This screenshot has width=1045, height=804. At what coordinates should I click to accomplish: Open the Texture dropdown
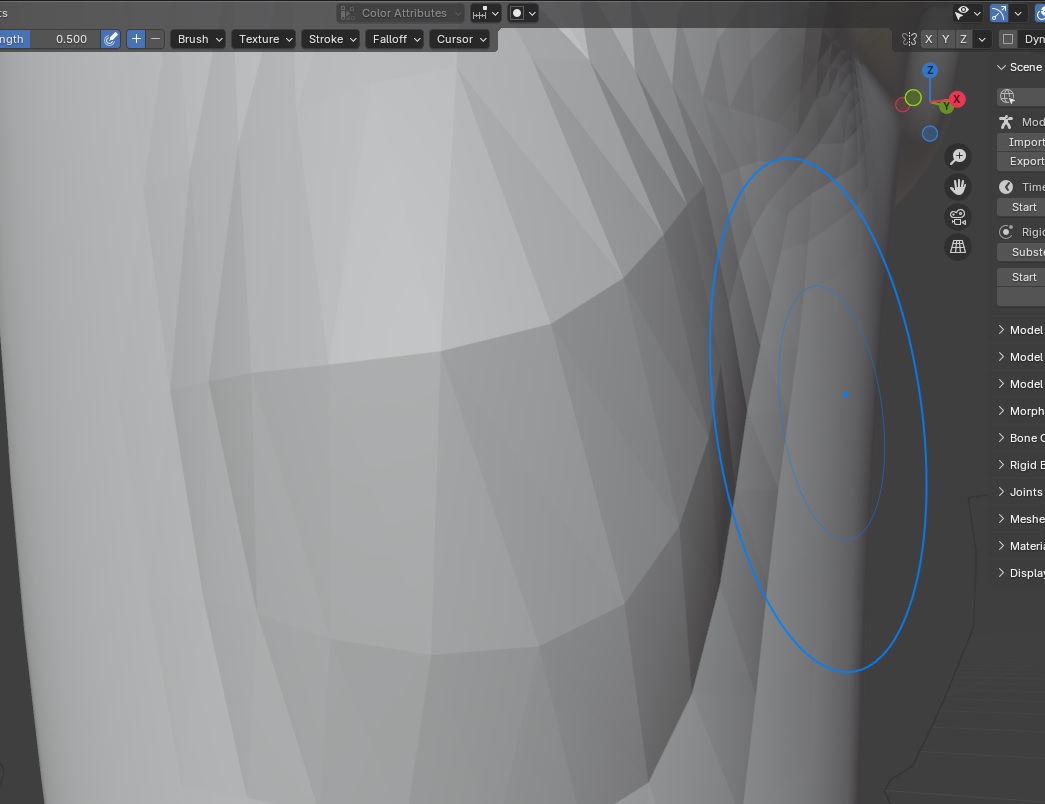pyautogui.click(x=265, y=39)
